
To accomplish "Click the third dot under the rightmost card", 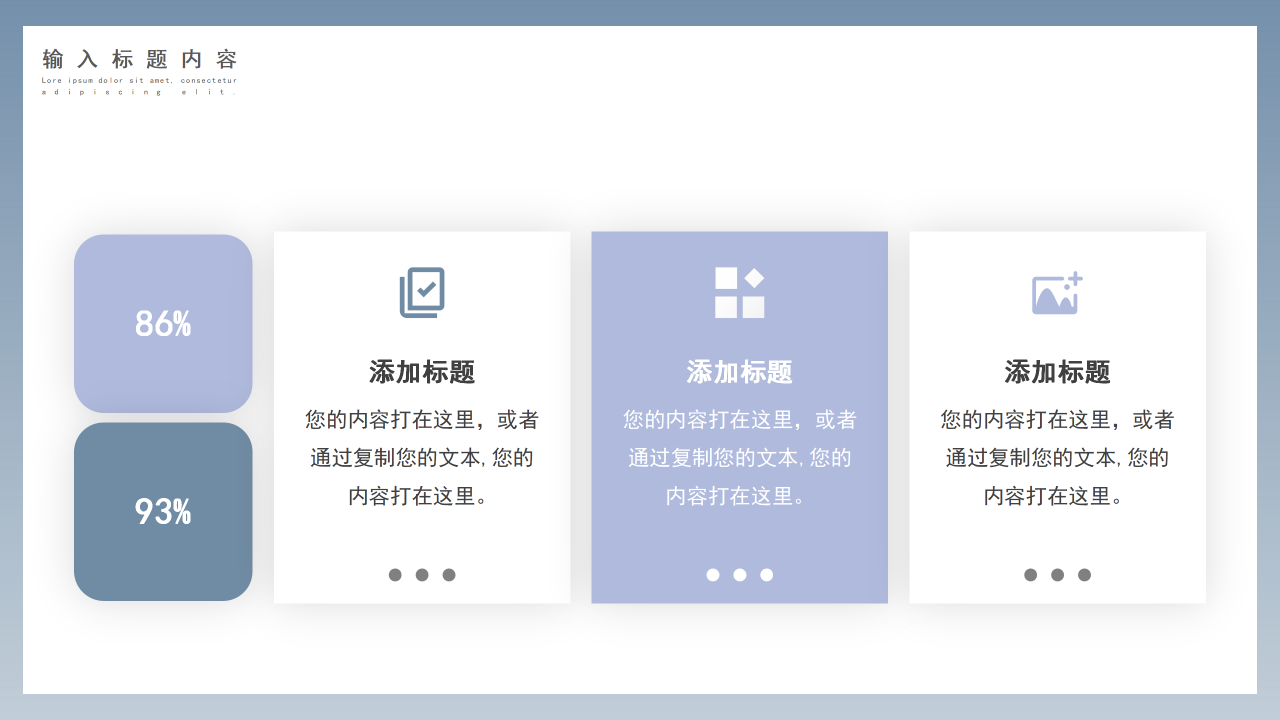I will point(1083,574).
